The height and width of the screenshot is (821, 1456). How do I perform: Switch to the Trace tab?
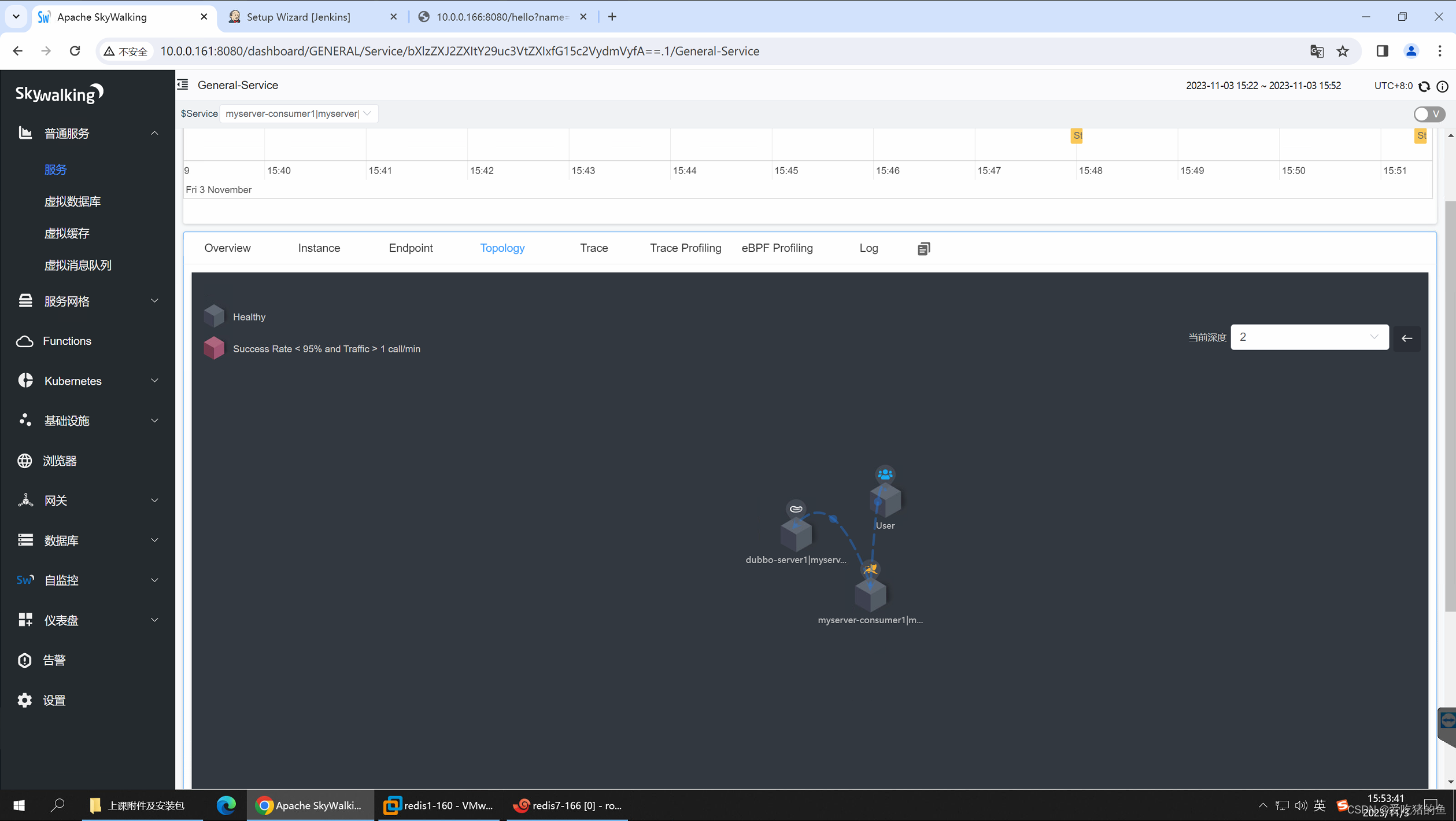point(593,248)
